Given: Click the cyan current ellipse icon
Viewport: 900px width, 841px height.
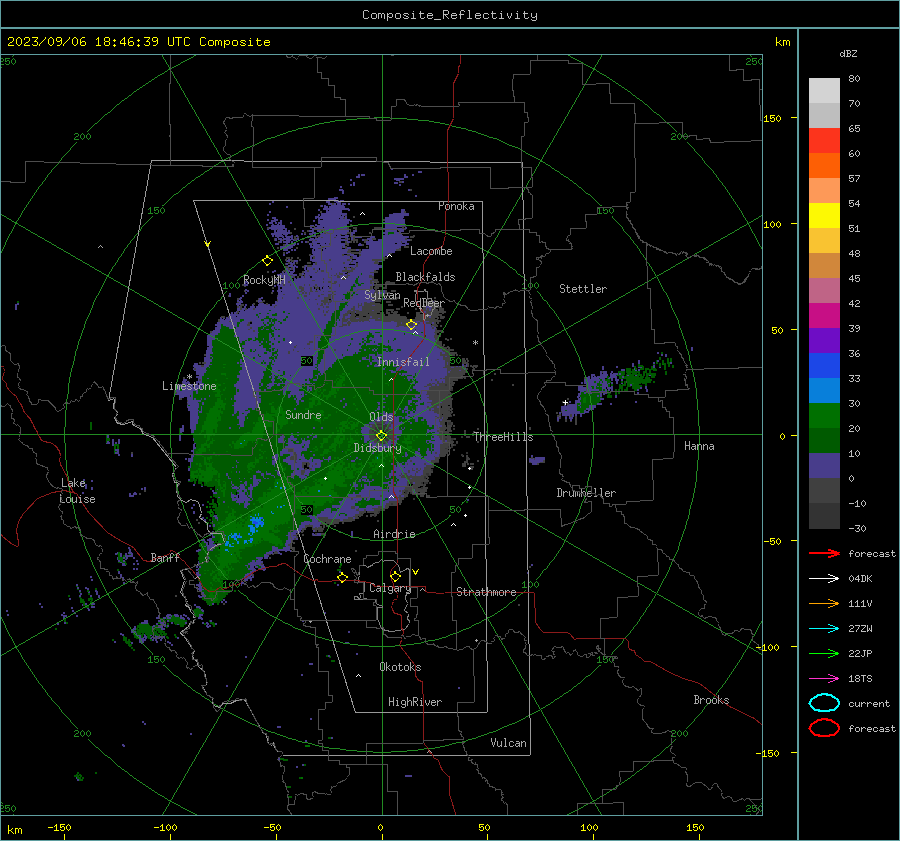Looking at the screenshot, I should pyautogui.click(x=824, y=703).
